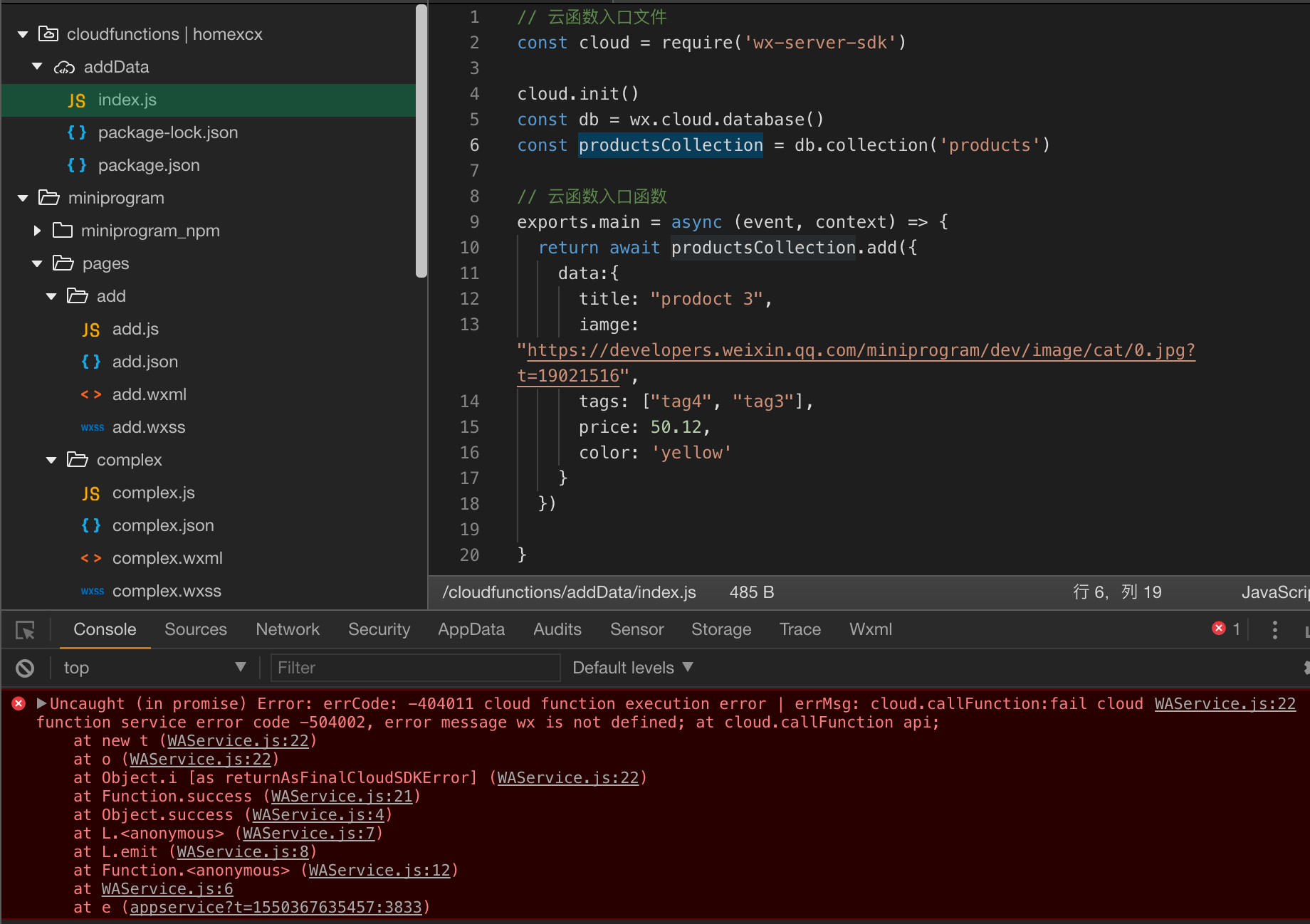Open the Storage tab
Viewport: 1310px width, 924px height.
(721, 629)
